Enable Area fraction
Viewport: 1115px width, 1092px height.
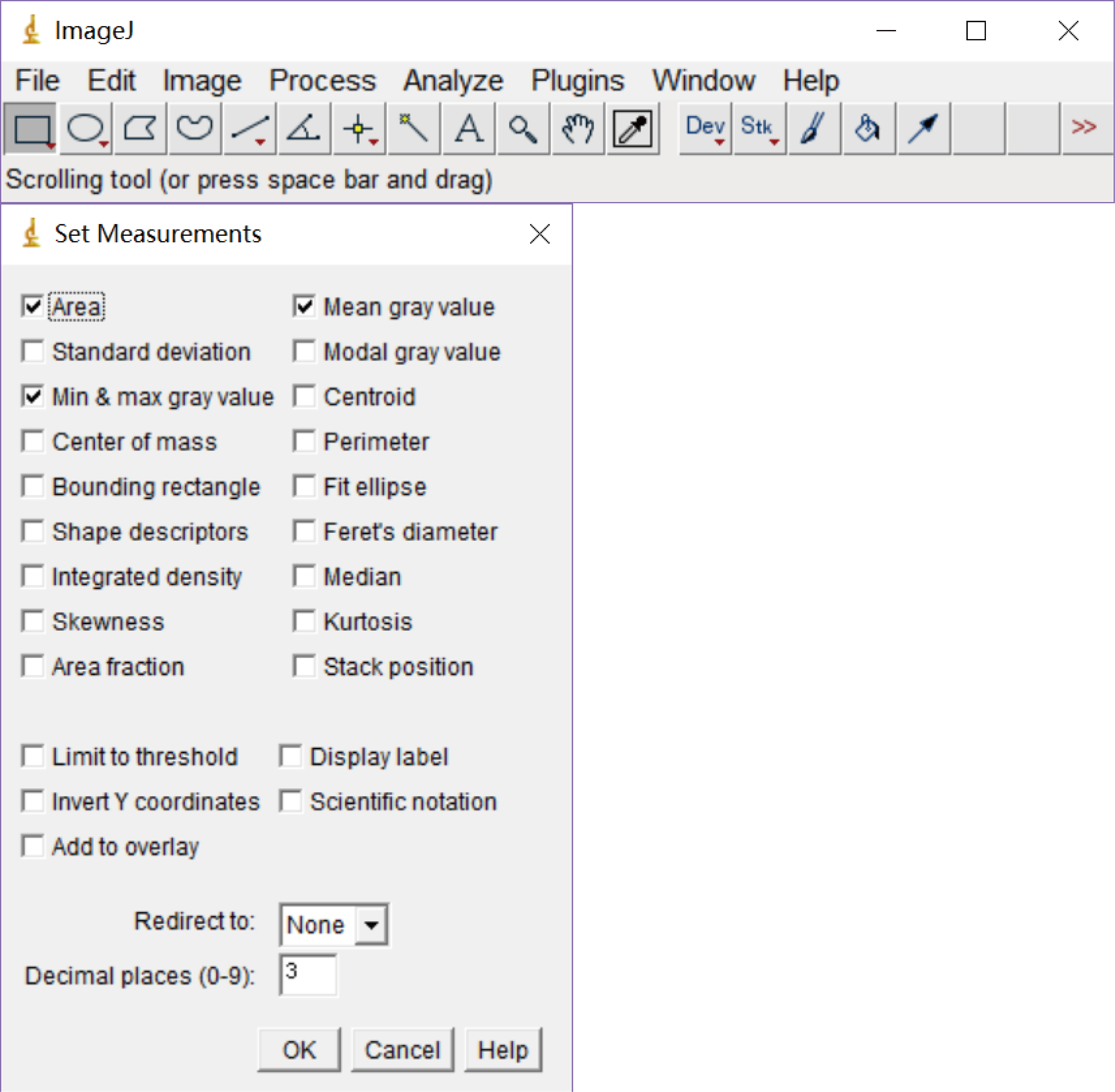tap(33, 666)
